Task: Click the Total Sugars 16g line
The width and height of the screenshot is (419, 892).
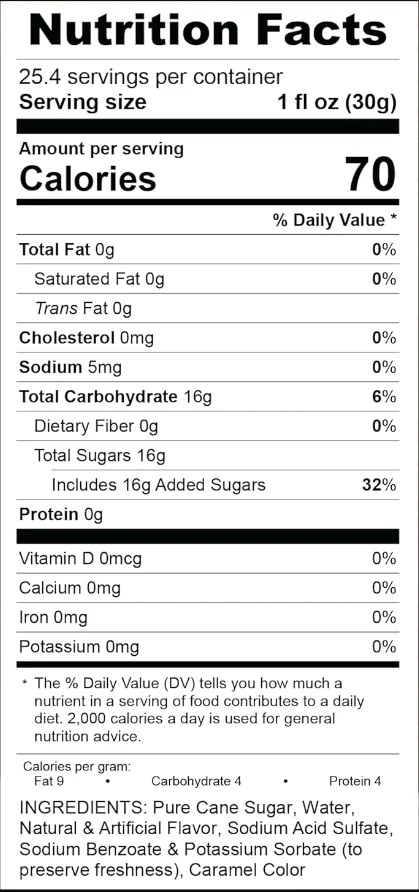Action: (99, 456)
